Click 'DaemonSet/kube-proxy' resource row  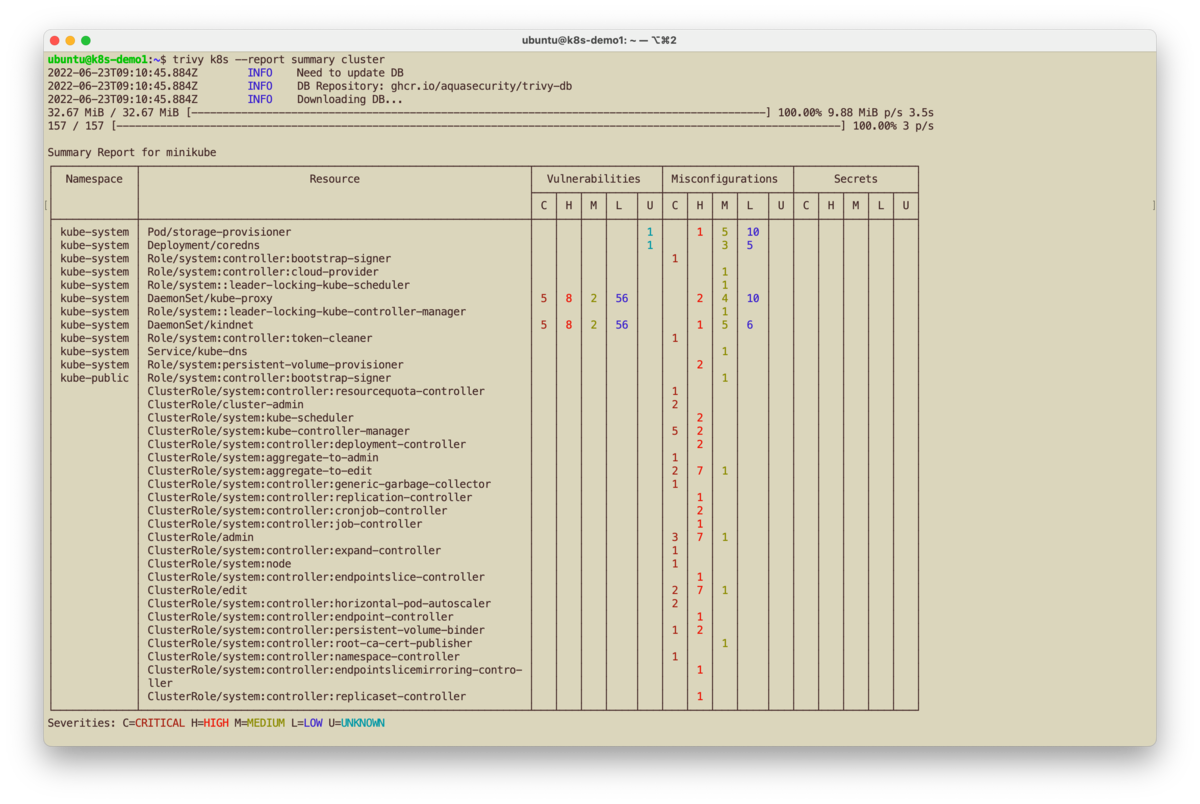[x=209, y=298]
